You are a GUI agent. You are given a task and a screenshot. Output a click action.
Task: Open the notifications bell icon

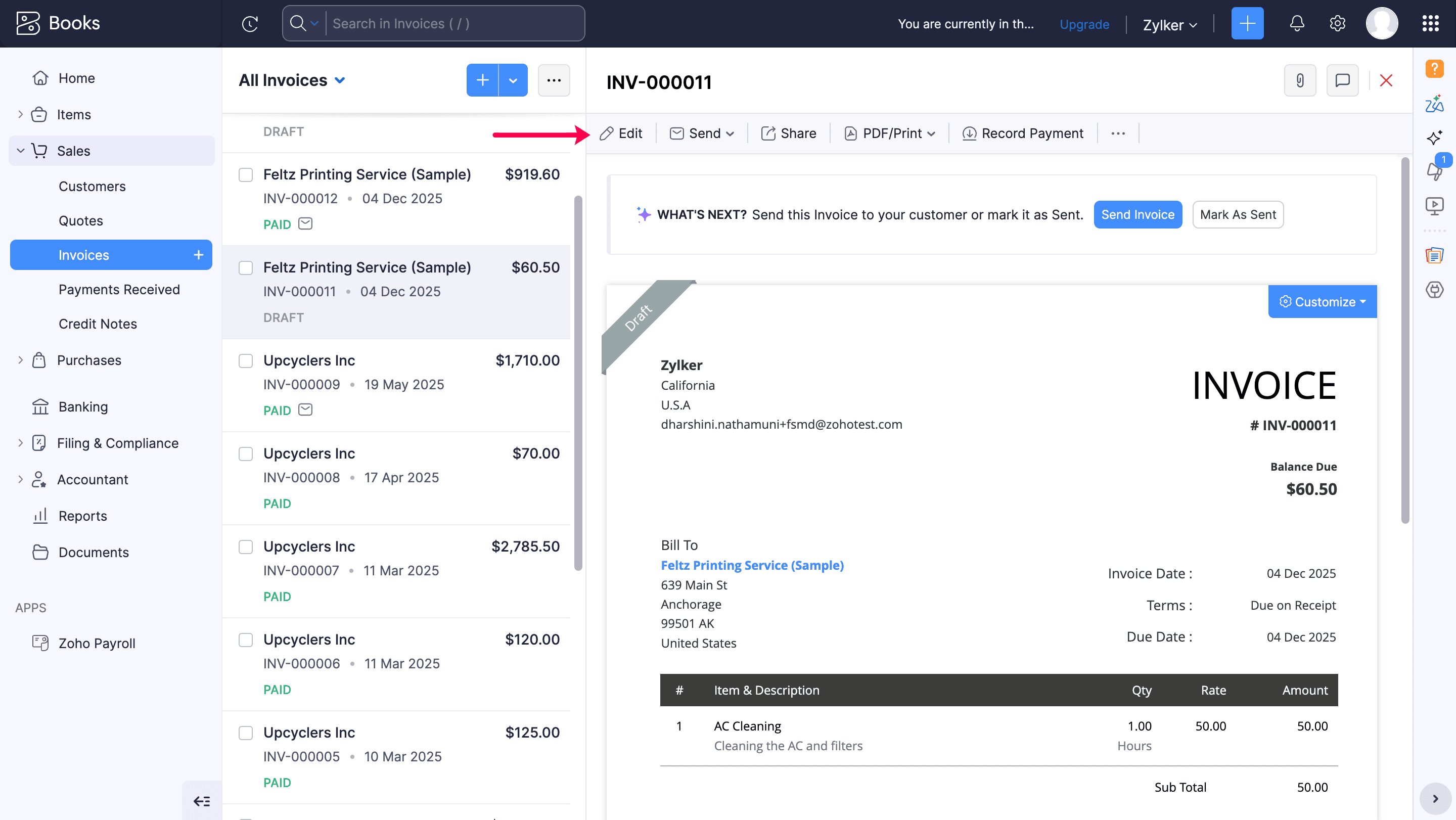pyautogui.click(x=1297, y=24)
